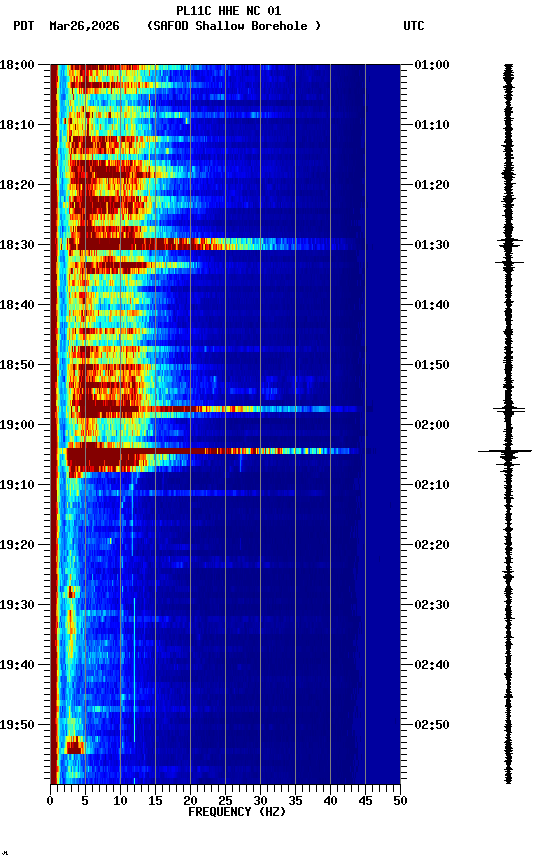This screenshot has height=864, width=552.
Task: Click the 18:40 PDT time label
Action: coord(17,305)
